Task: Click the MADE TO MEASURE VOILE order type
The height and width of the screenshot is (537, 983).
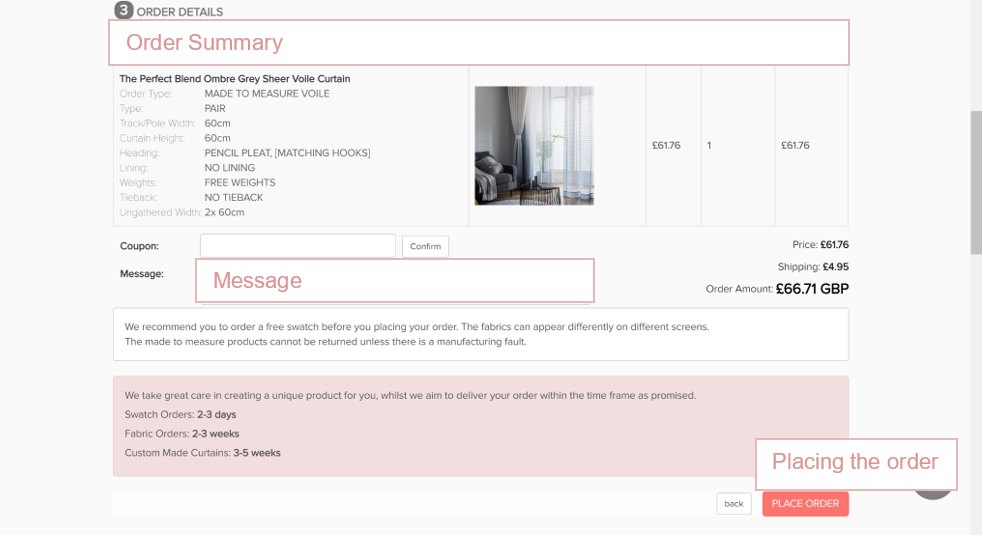Action: tap(267, 94)
